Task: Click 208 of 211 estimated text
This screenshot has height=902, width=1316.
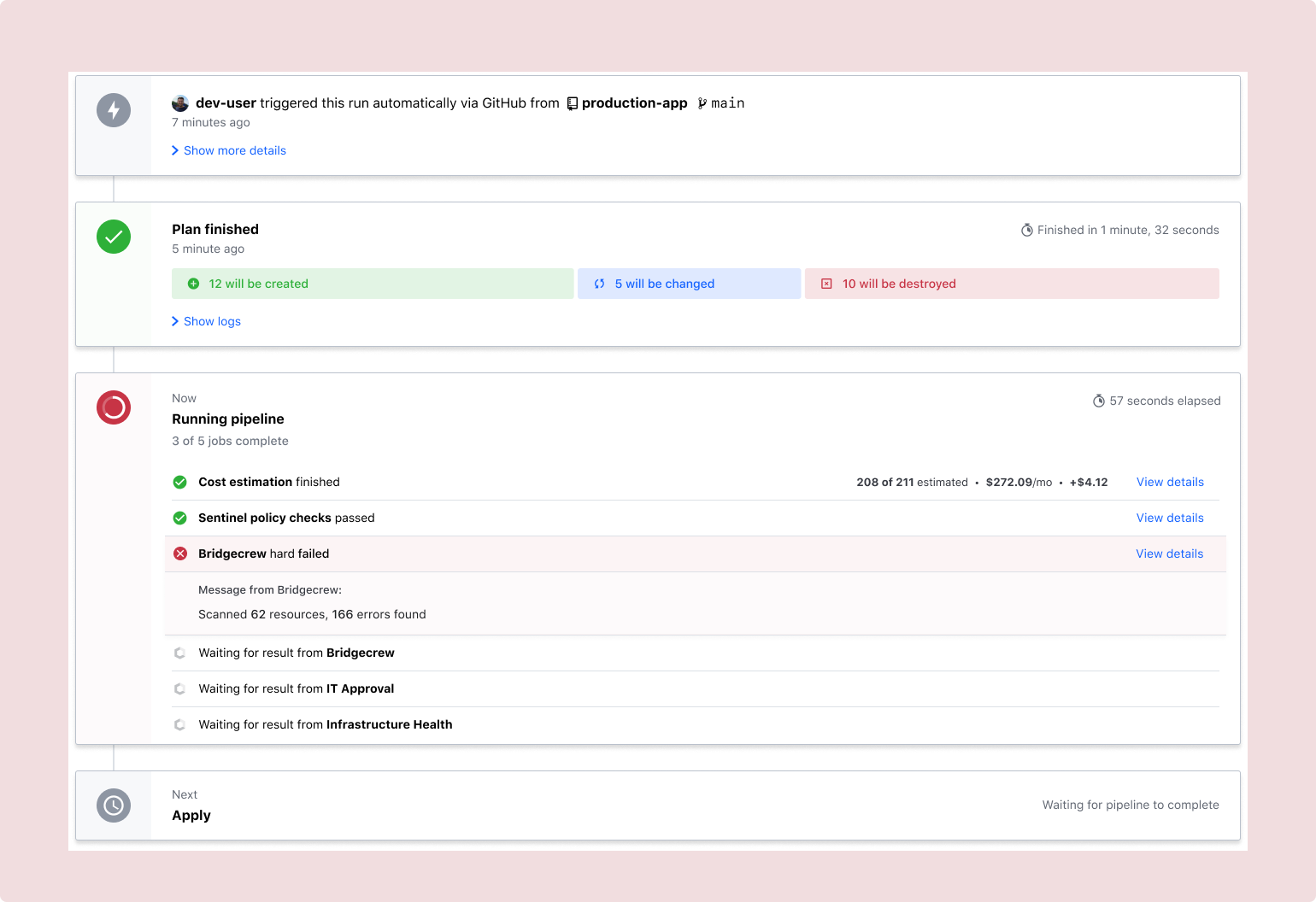Action: [912, 482]
